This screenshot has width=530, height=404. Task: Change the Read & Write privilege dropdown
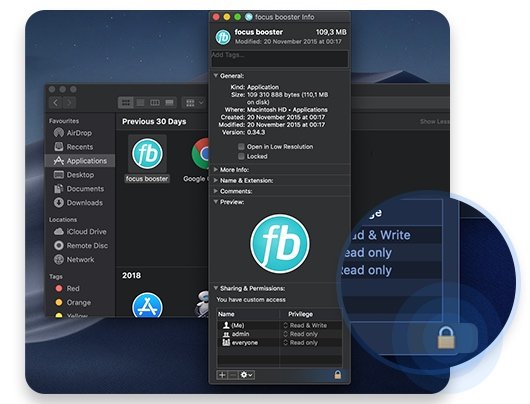pyautogui.click(x=305, y=325)
